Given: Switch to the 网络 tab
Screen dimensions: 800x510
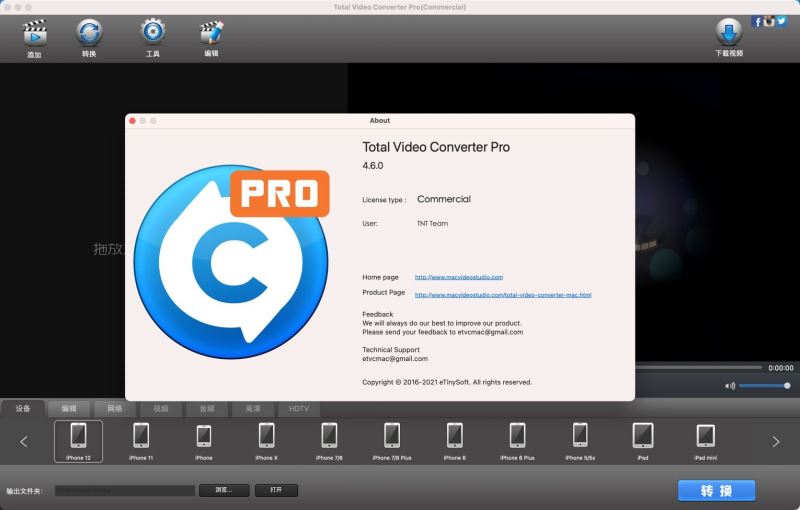Looking at the screenshot, I should 115,409.
